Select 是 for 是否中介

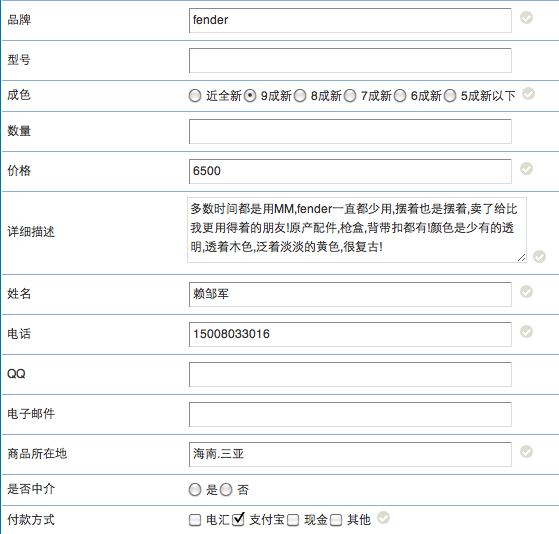195,489
